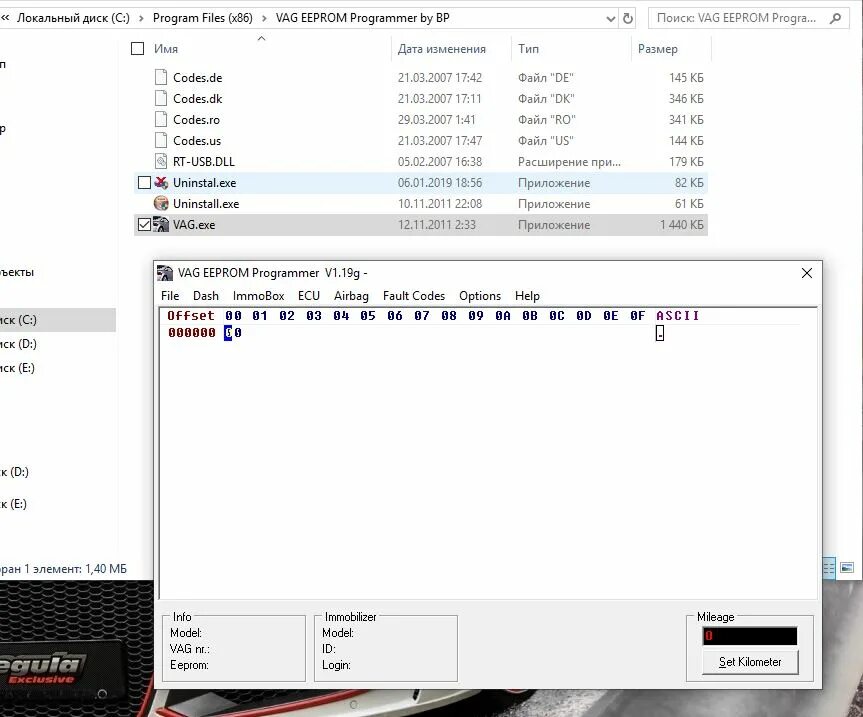
Task: Click the 1 440 КБ size of VAG.exe
Action: tap(681, 225)
